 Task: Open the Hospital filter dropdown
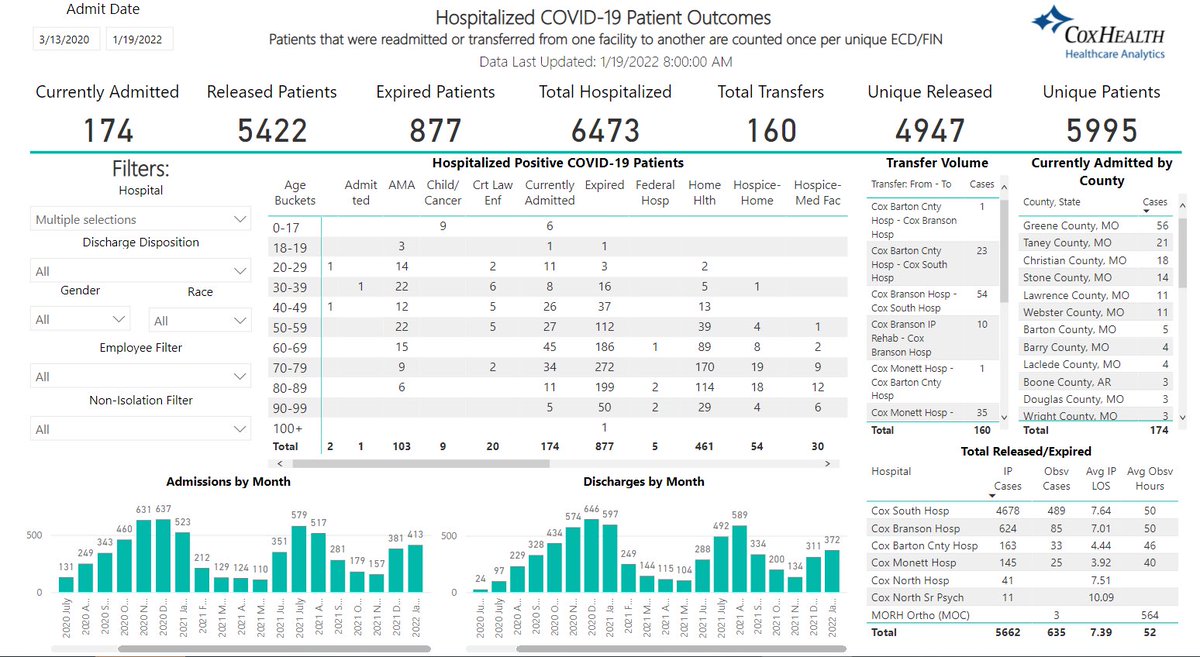tap(140, 219)
